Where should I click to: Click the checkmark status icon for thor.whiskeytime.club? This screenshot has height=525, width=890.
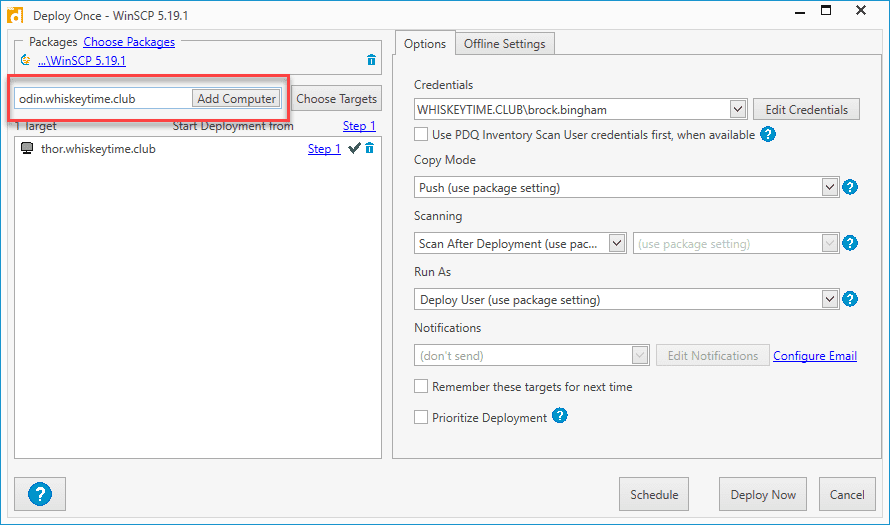coord(354,148)
